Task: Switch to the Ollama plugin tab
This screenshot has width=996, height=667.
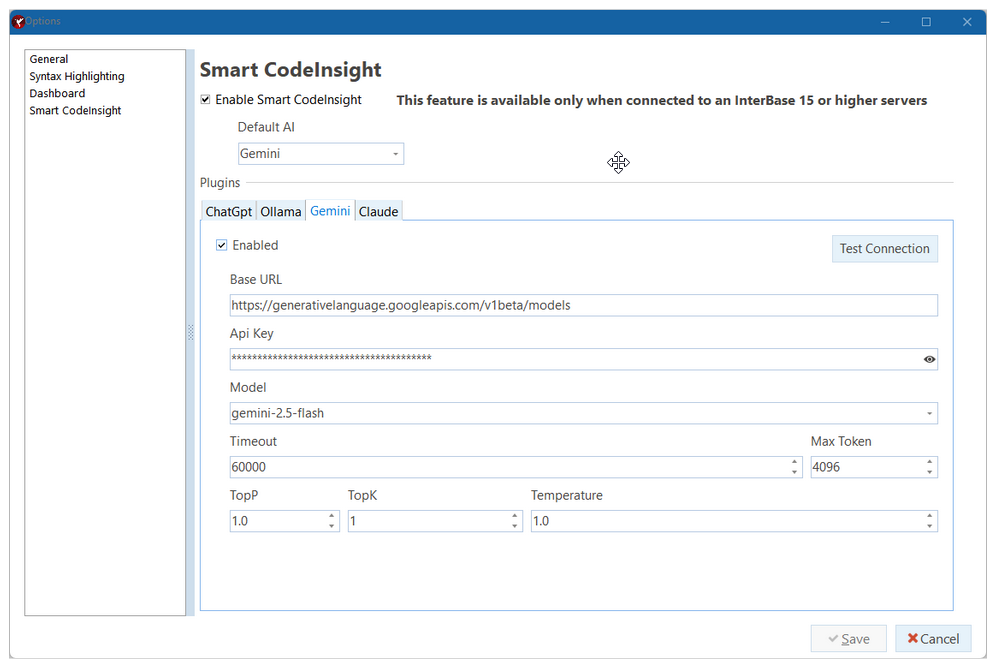Action: tap(281, 212)
